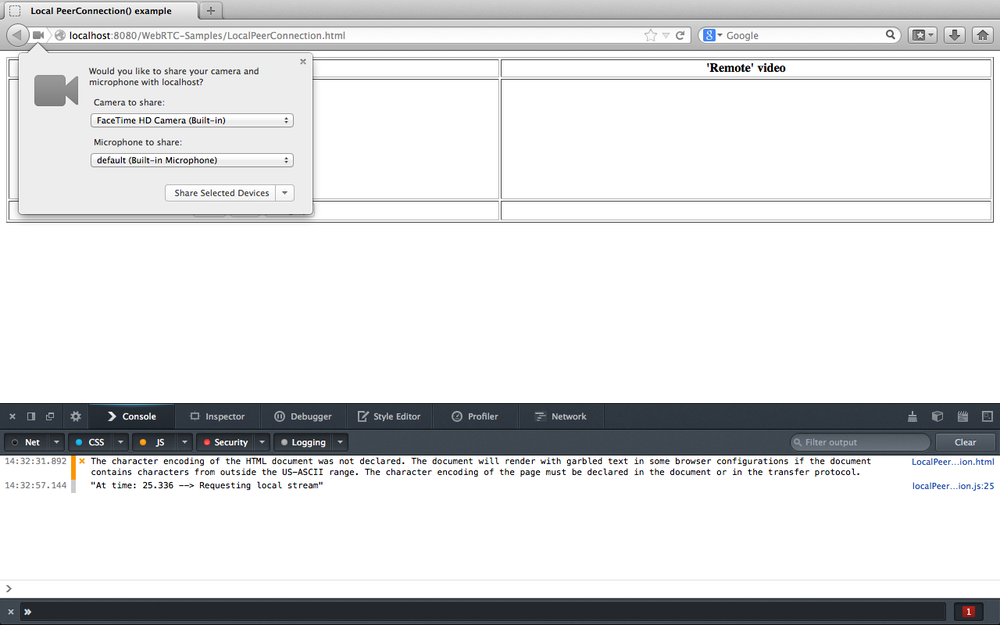Open toolbox options with the gear icon
The image size is (1000, 625).
tap(75, 416)
